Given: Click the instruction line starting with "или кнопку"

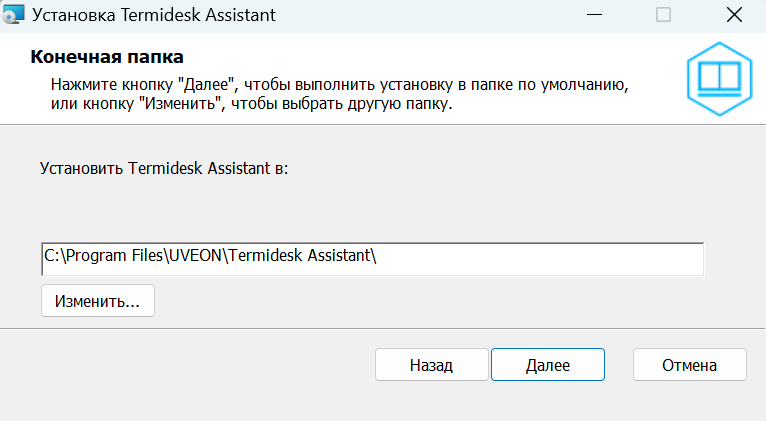Looking at the screenshot, I should (251, 105).
